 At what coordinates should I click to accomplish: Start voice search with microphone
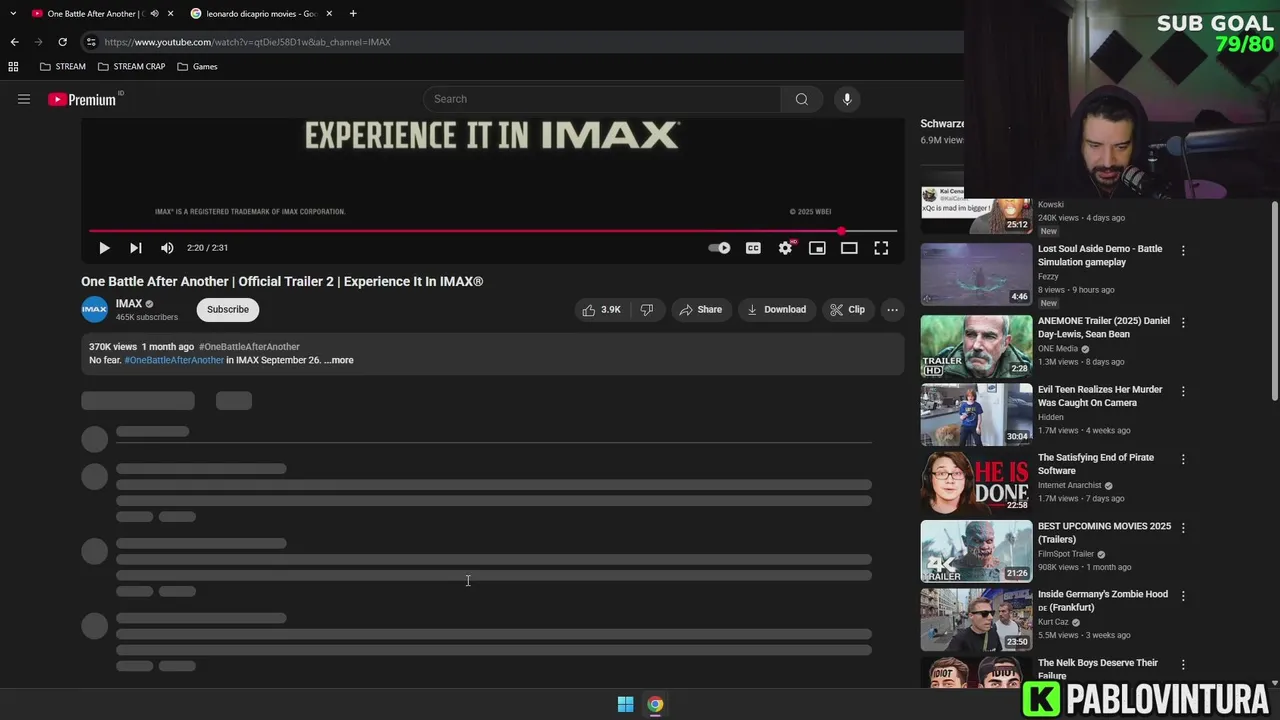pos(847,99)
